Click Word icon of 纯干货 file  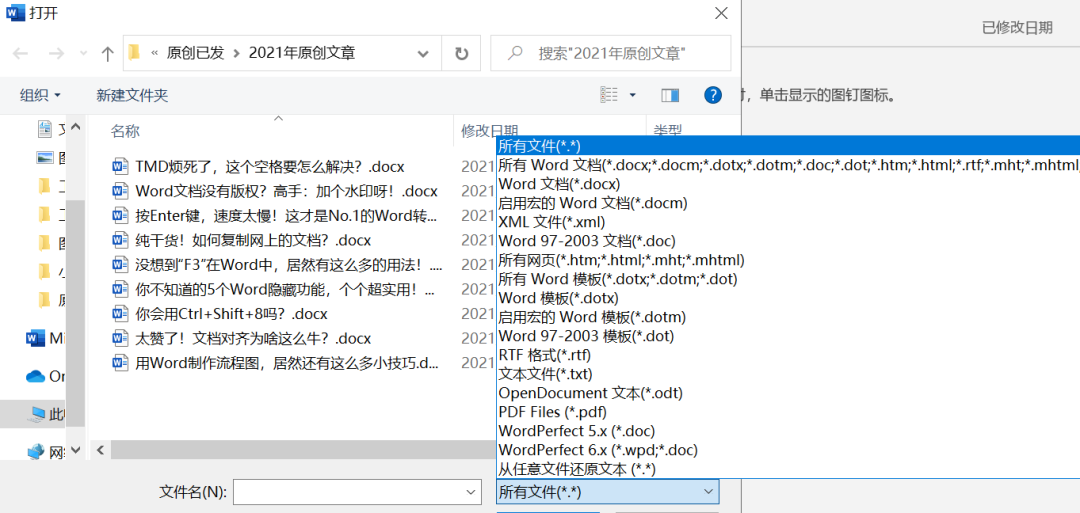[x=121, y=240]
